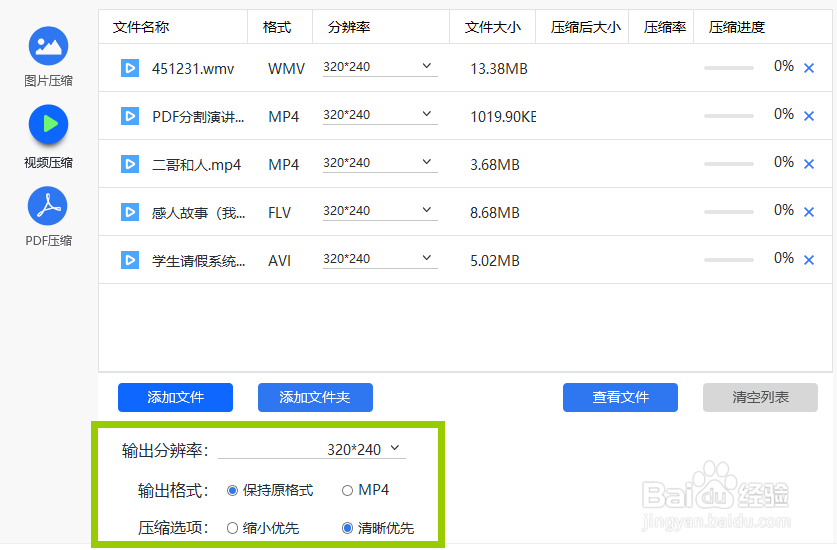The image size is (837, 550).
Task: Click the play icon beside 451231.wmv
Action: pos(130,68)
